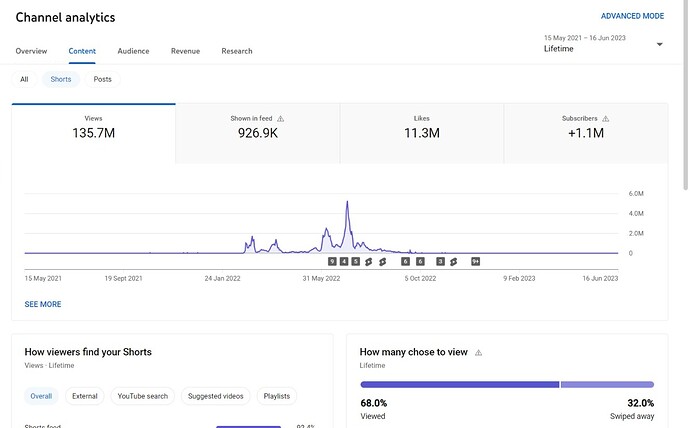Choose the External traffic source chip
The image size is (690, 428).
[85, 396]
